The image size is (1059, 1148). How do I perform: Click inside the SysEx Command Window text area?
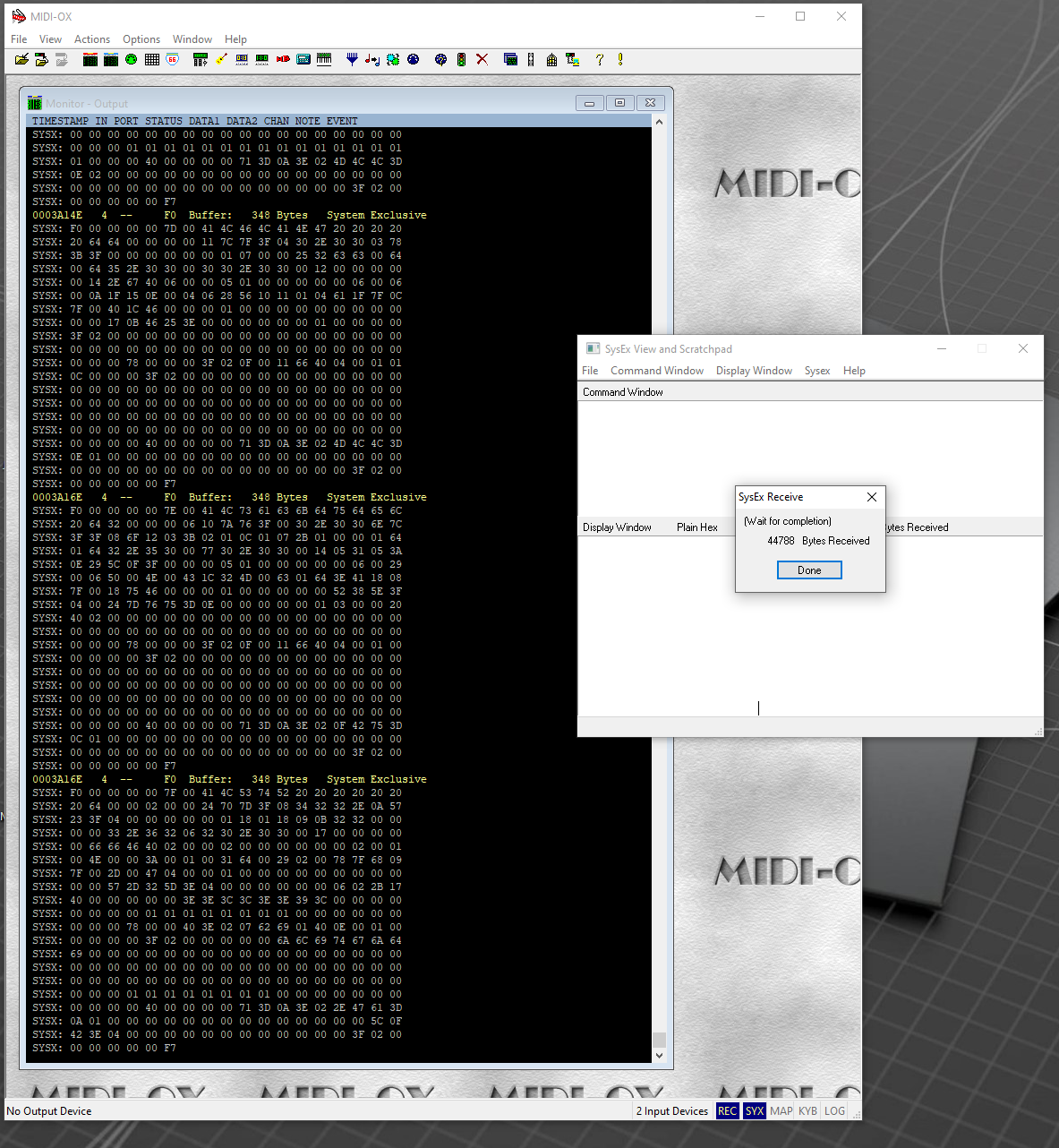tap(810, 457)
